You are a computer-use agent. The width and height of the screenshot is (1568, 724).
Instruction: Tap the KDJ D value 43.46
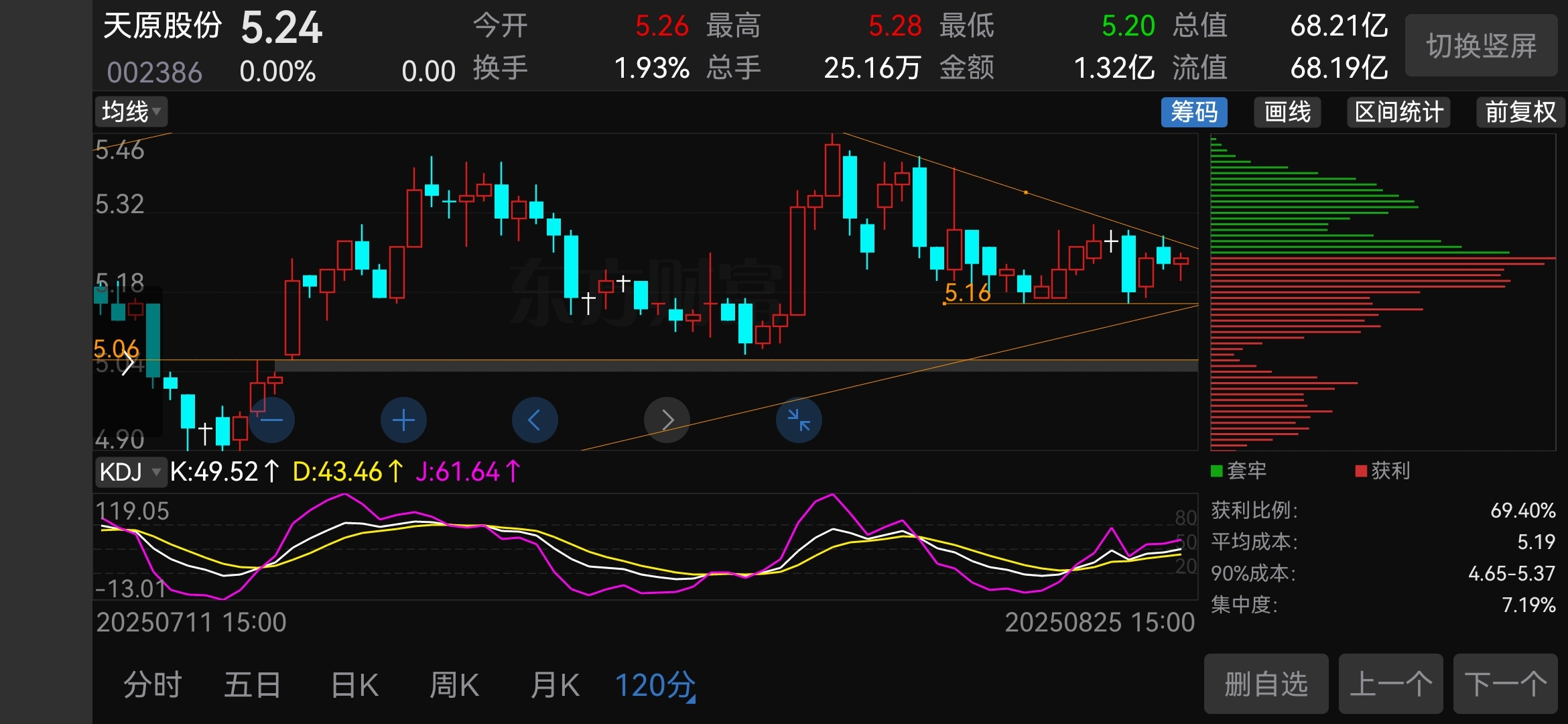click(348, 472)
